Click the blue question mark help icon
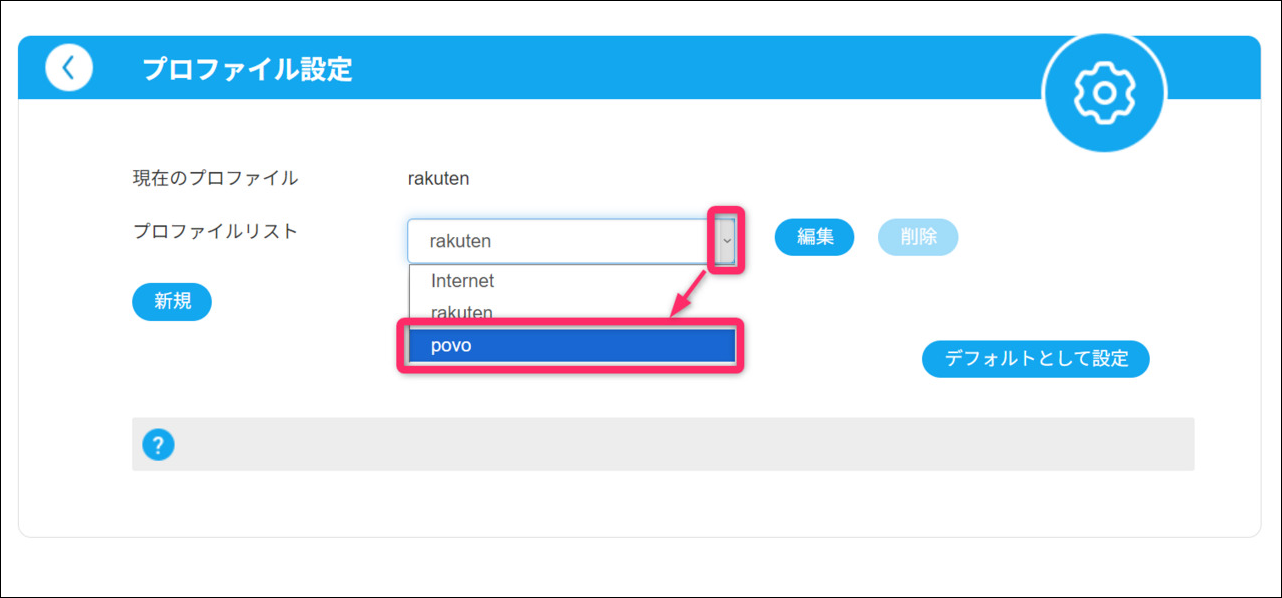The width and height of the screenshot is (1282, 598). [x=158, y=445]
